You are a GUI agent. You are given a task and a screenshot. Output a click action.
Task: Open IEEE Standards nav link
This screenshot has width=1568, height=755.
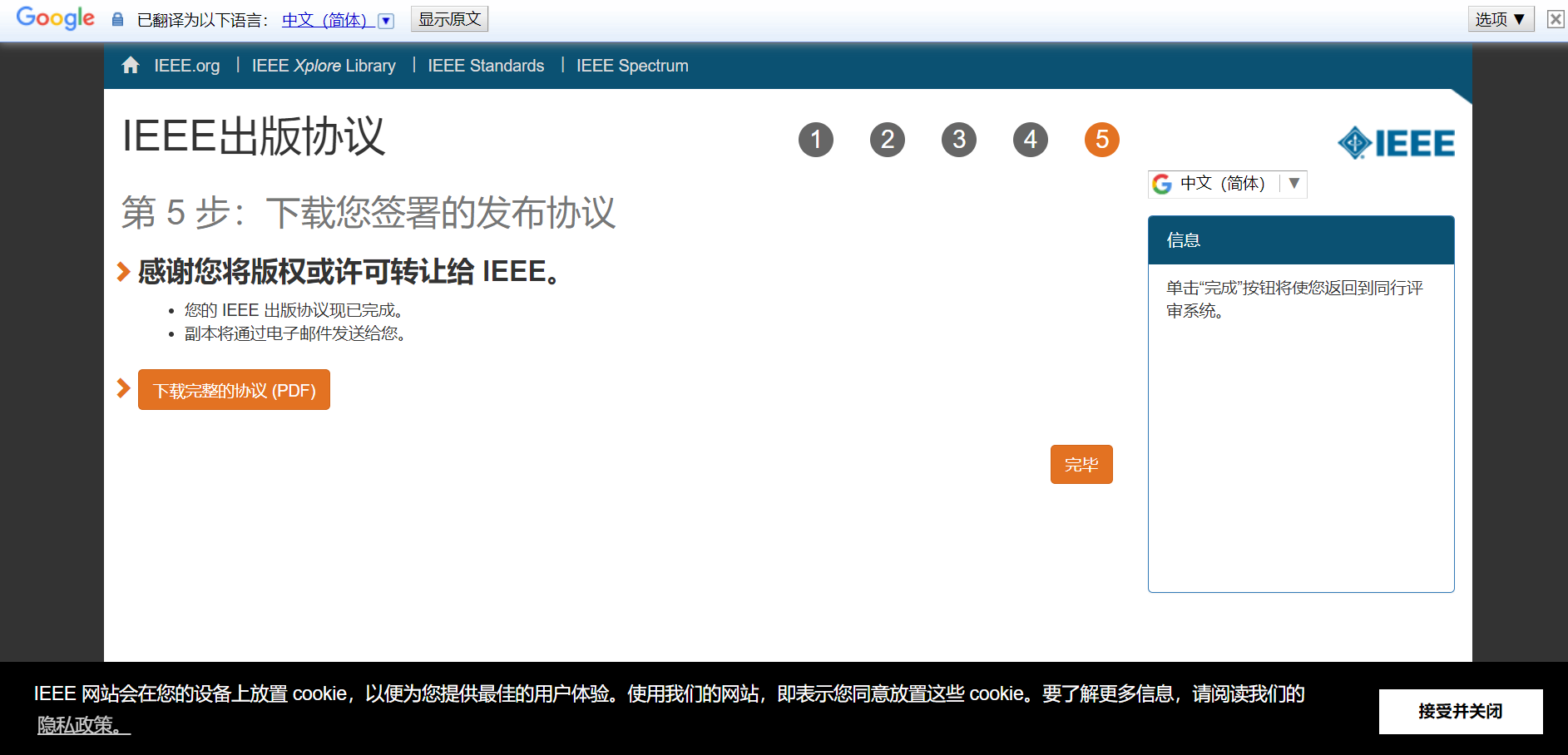(486, 66)
